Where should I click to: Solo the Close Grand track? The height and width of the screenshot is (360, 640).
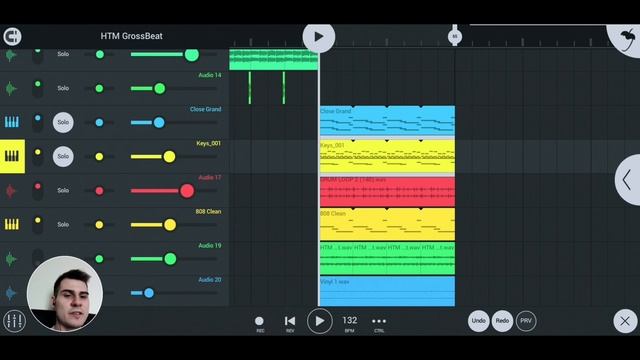pyautogui.click(x=63, y=122)
